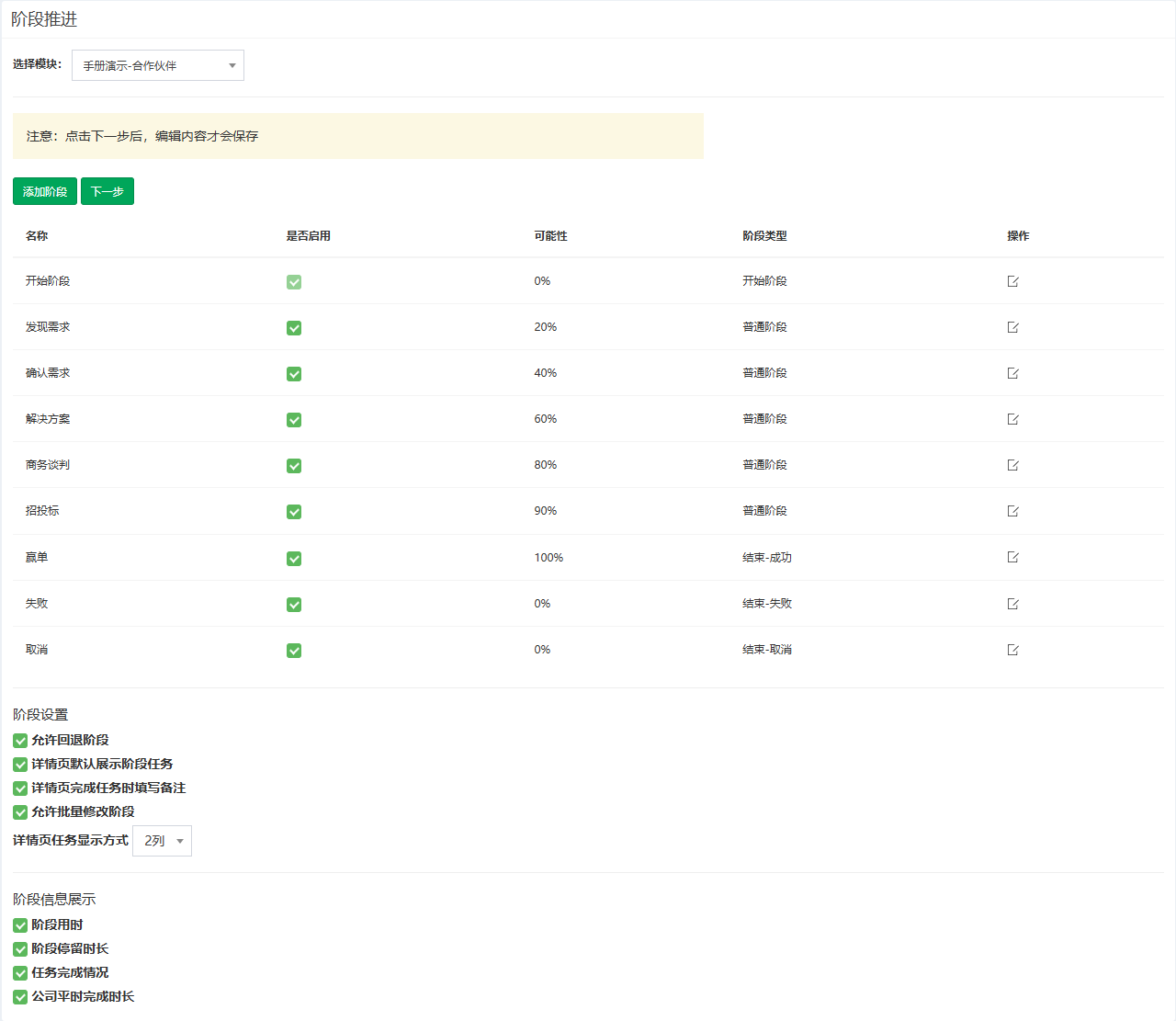This screenshot has width=1176, height=1021.
Task: Click the 结束-取消 stage type cell
Action: point(767,650)
